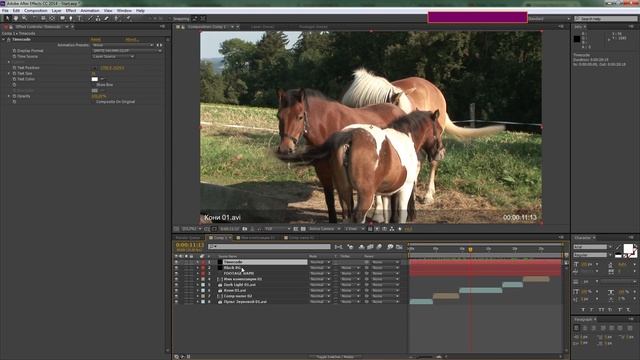Click the brainstorm icon in timeline

click(x=390, y=247)
